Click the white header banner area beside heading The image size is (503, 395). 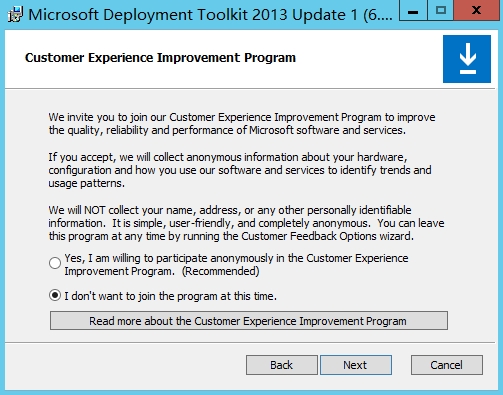coord(368,58)
